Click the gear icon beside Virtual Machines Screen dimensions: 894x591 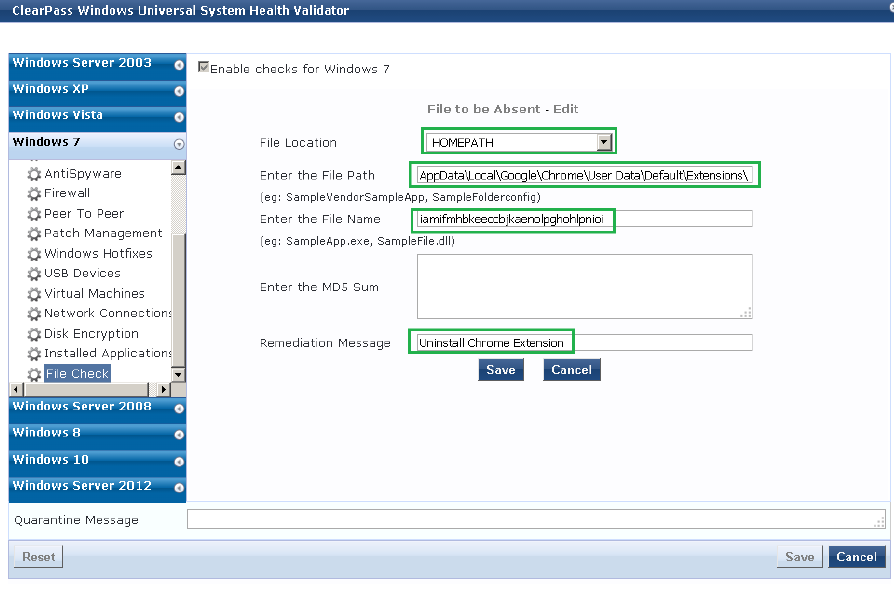34,294
